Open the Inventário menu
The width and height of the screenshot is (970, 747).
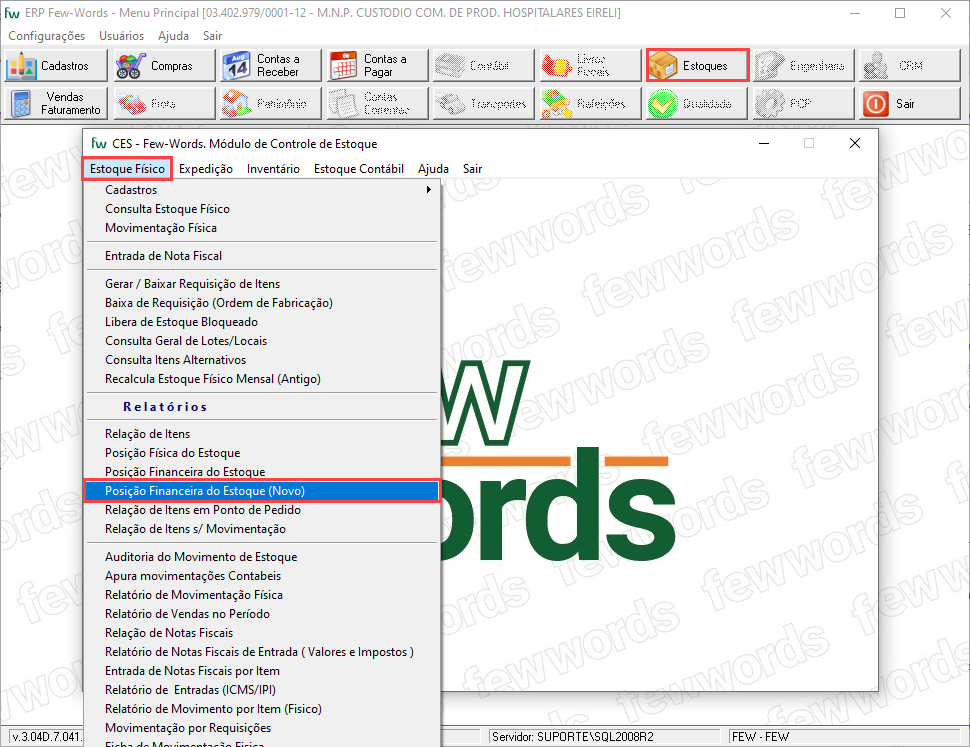pyautogui.click(x=273, y=169)
